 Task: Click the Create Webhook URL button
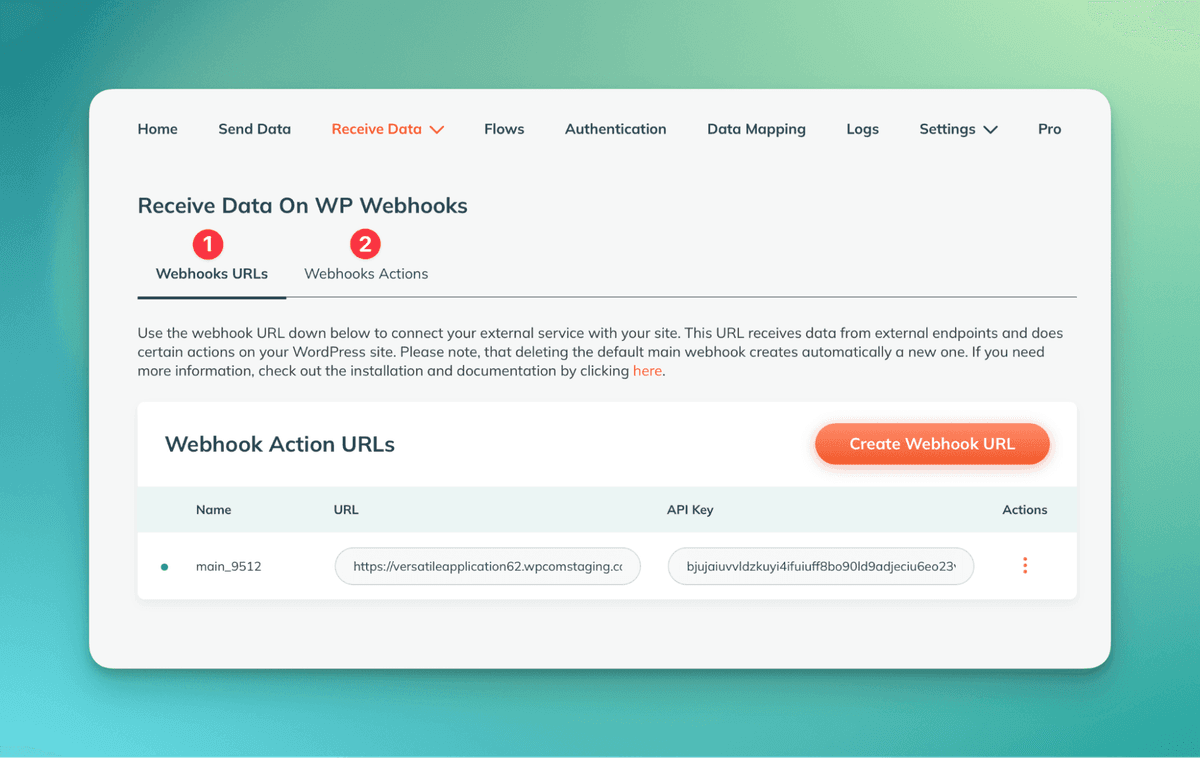[x=932, y=444]
